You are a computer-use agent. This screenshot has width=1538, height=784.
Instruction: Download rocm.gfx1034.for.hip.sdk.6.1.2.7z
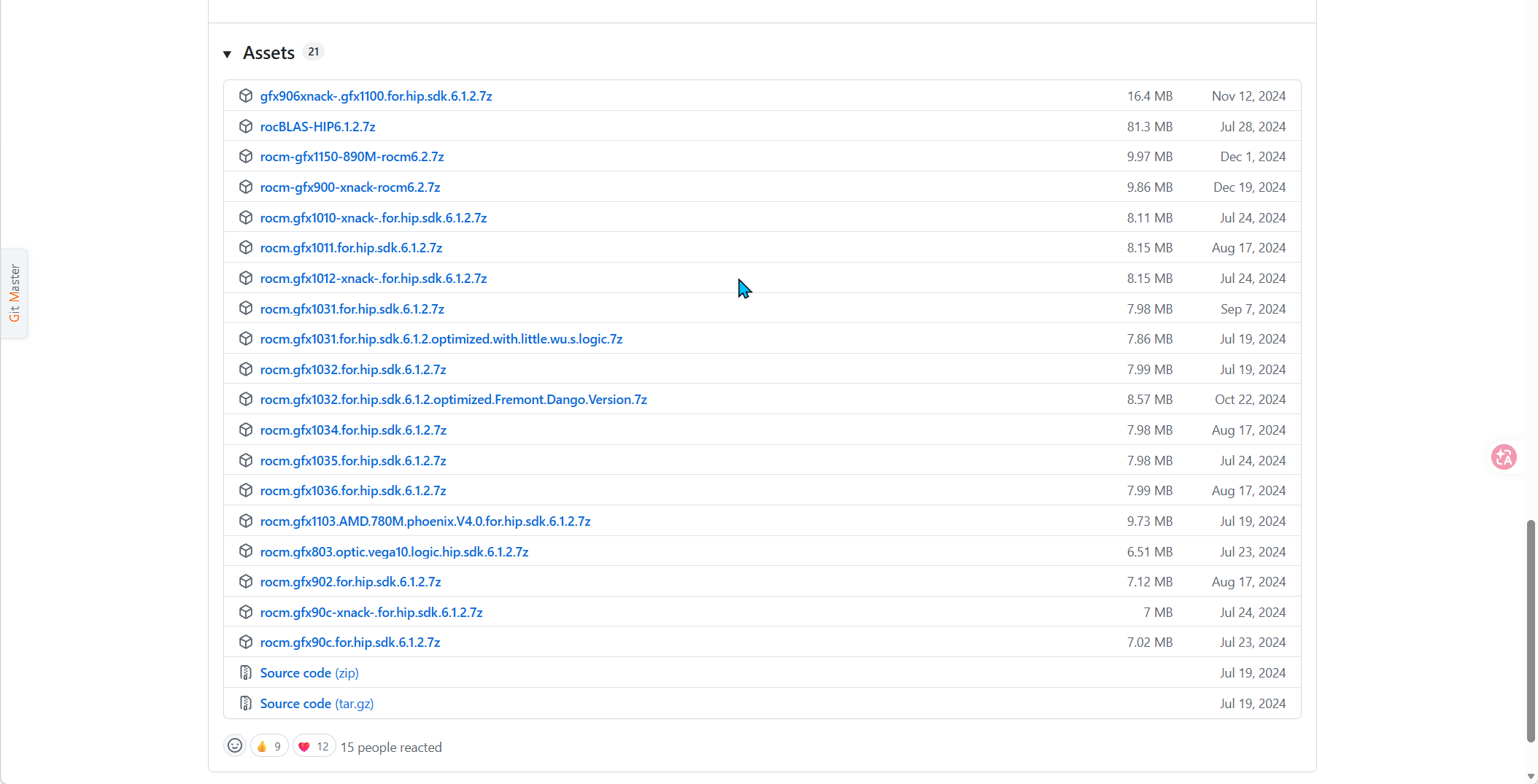[x=353, y=430]
